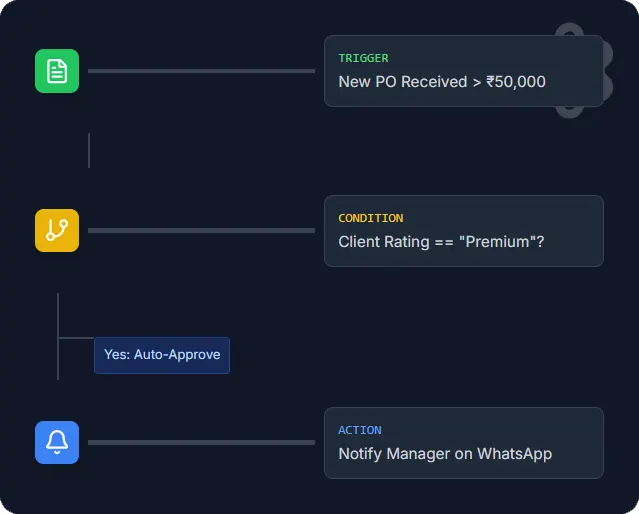Screen dimensions: 639x514
Task: Click the connector line beside the bell icon
Action: (201, 442)
